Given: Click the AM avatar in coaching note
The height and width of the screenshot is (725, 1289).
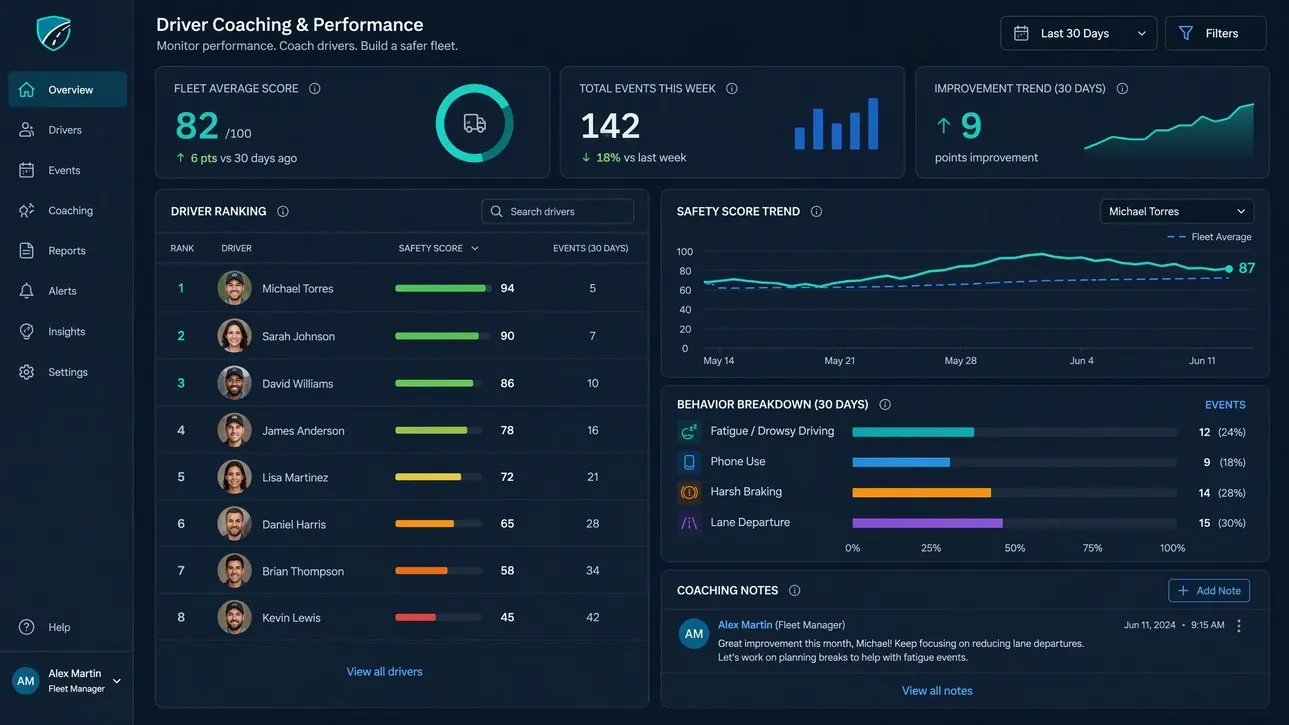Looking at the screenshot, I should pos(694,633).
